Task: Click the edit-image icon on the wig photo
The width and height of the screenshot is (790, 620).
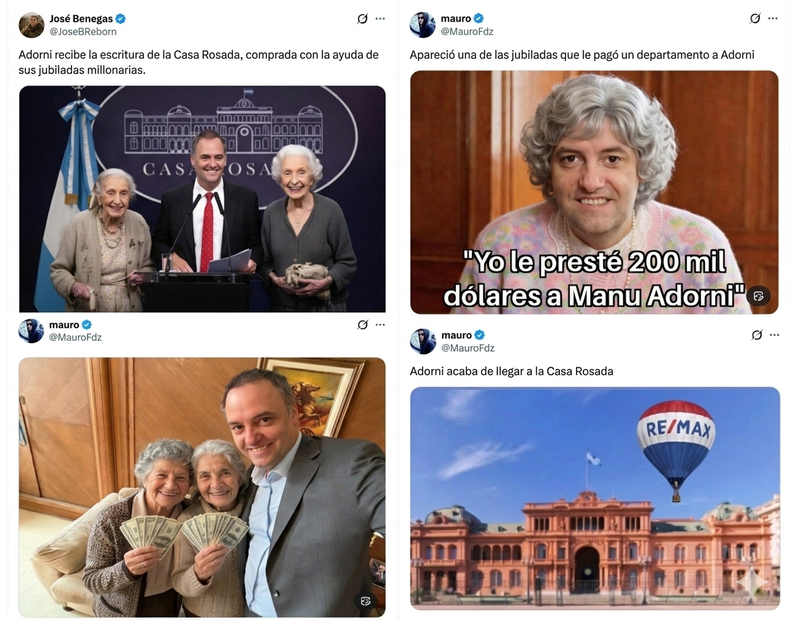Action: pyautogui.click(x=758, y=296)
